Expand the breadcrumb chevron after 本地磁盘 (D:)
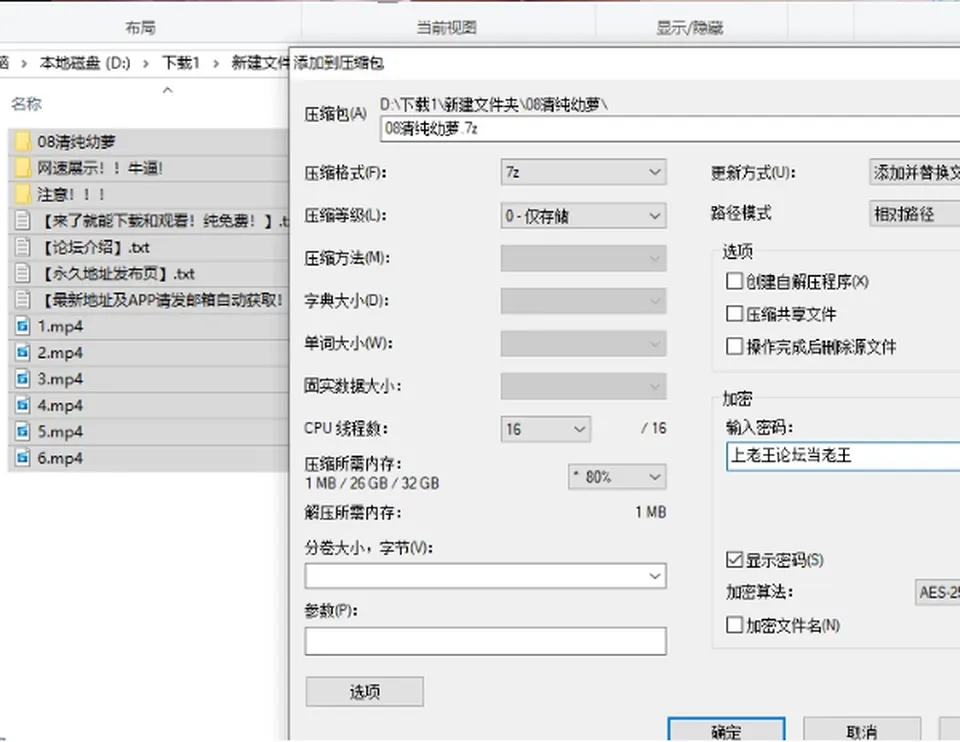 pos(146,63)
